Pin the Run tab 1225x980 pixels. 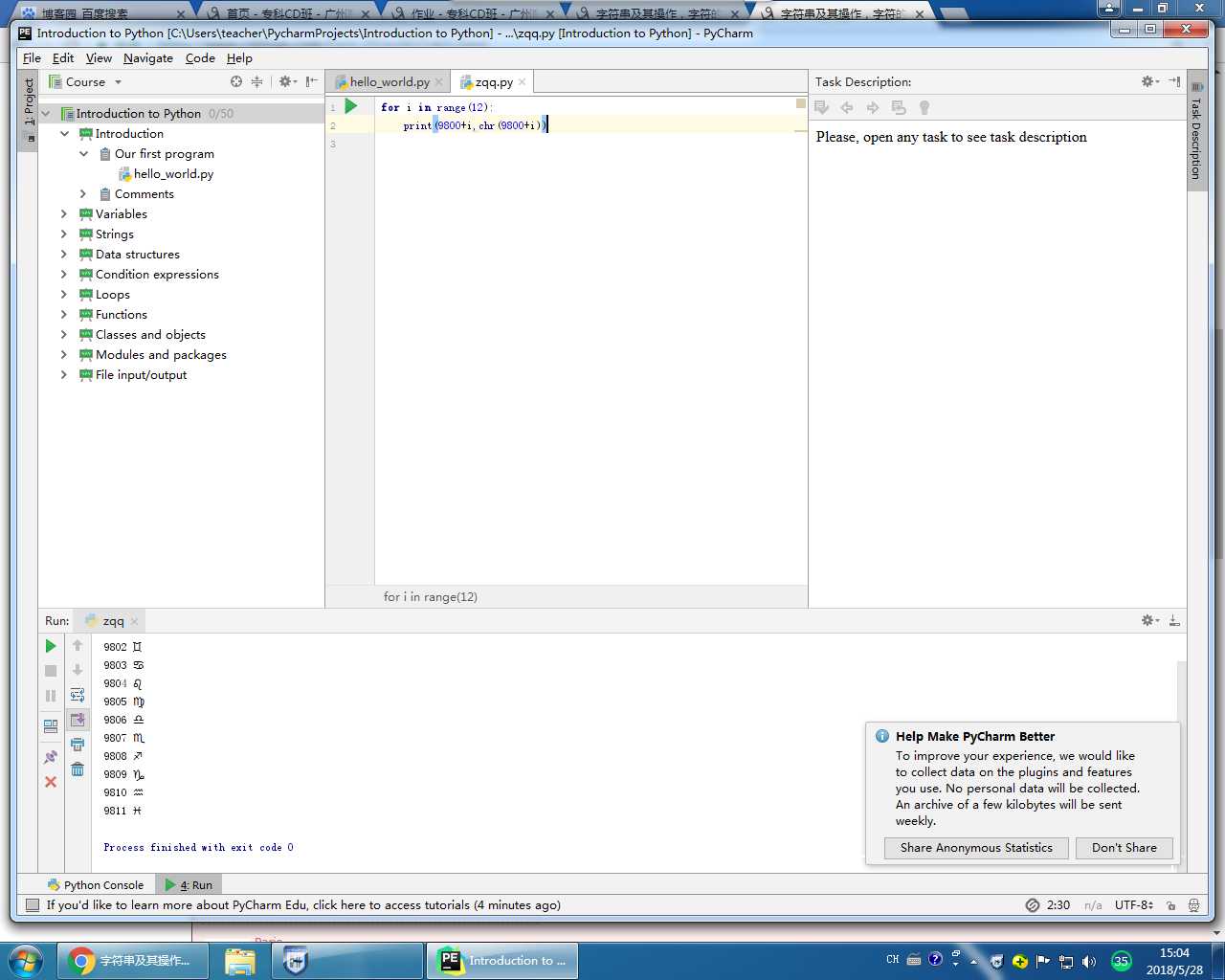[51, 757]
